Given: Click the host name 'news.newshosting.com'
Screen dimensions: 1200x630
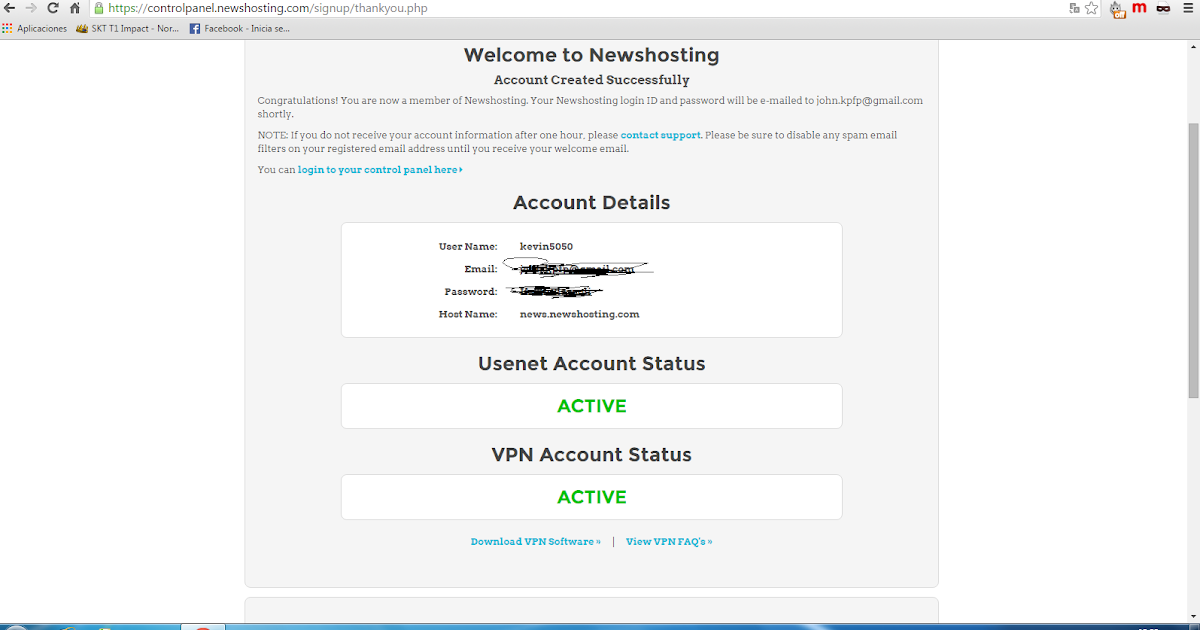Looking at the screenshot, I should (579, 314).
